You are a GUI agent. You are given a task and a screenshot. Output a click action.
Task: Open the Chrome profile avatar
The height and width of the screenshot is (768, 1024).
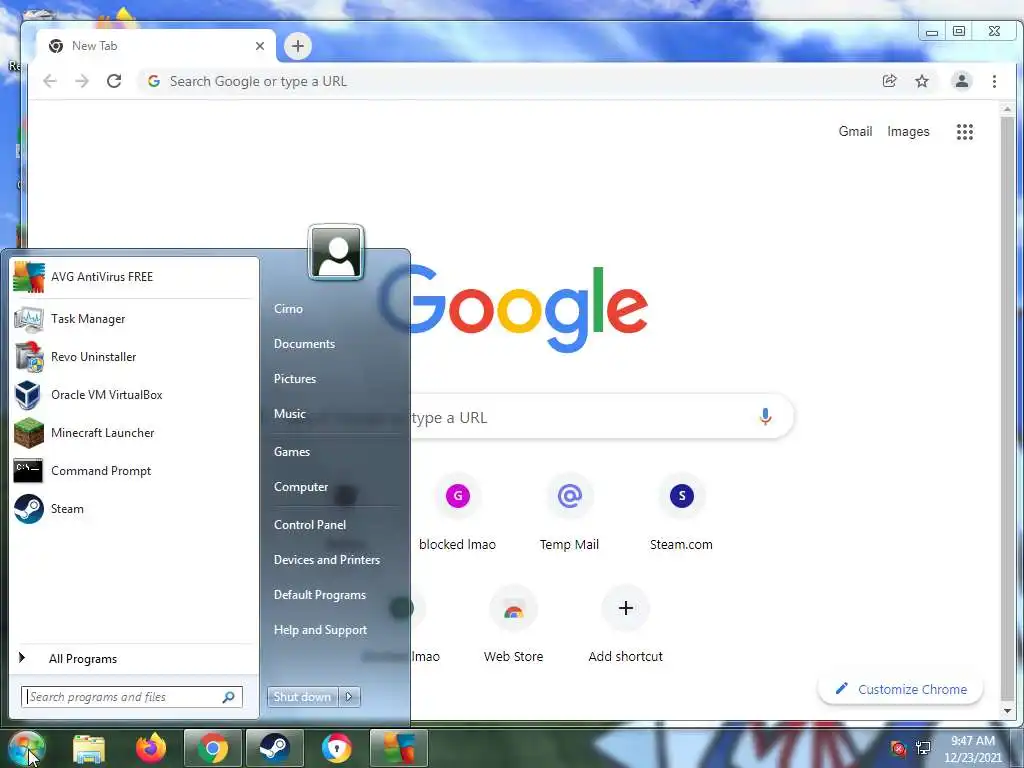(961, 81)
